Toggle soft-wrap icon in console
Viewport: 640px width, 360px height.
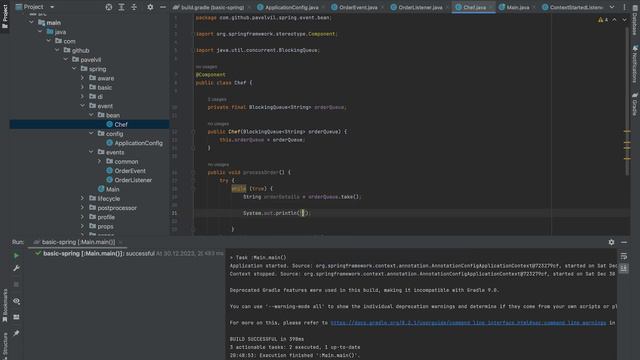coord(624,256)
